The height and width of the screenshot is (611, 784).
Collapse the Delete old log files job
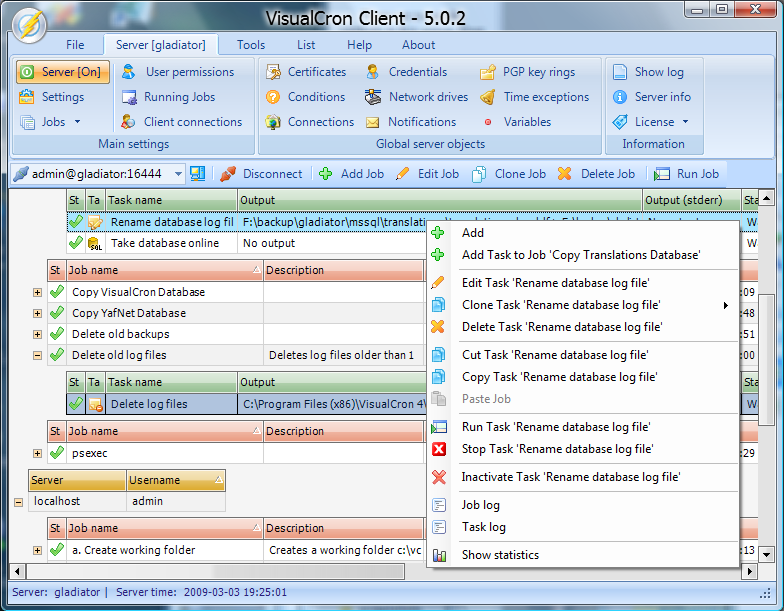pyautogui.click(x=38, y=356)
